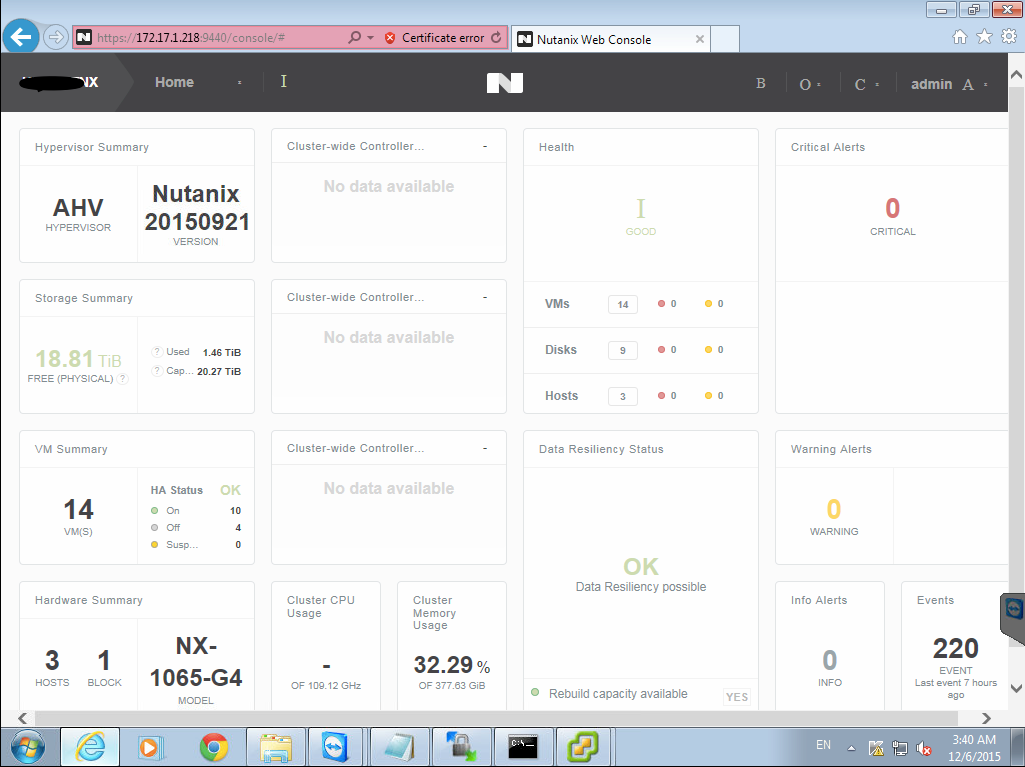Click the Capacity help question icon
The image size is (1025, 767).
[x=157, y=371]
